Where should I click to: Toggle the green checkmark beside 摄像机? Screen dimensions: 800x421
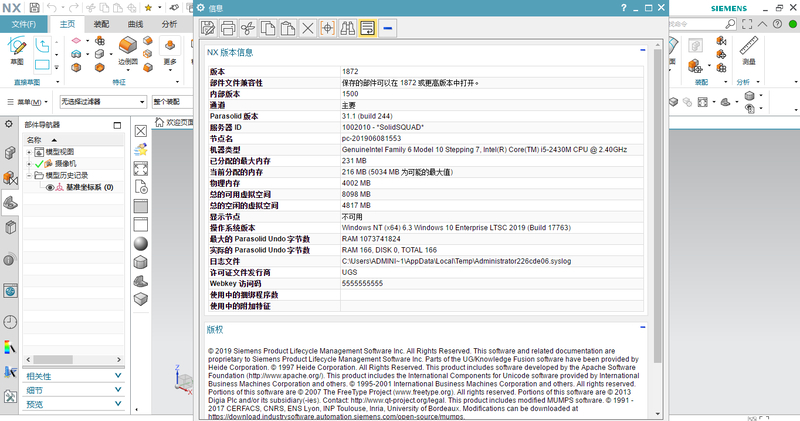point(40,163)
